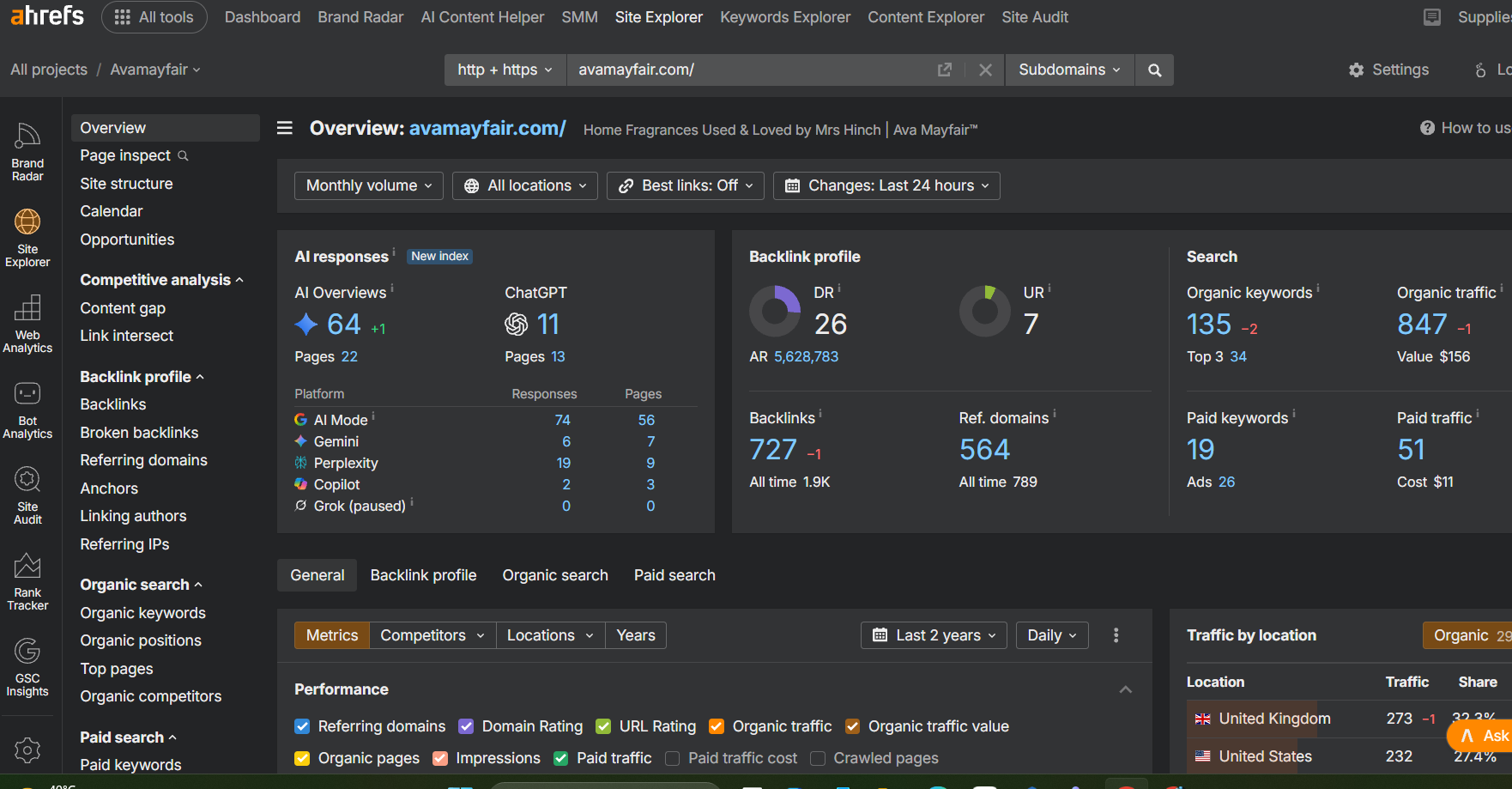Click the ChatGPT logo icon
Viewport: 1512px width, 789px height.
[517, 324]
